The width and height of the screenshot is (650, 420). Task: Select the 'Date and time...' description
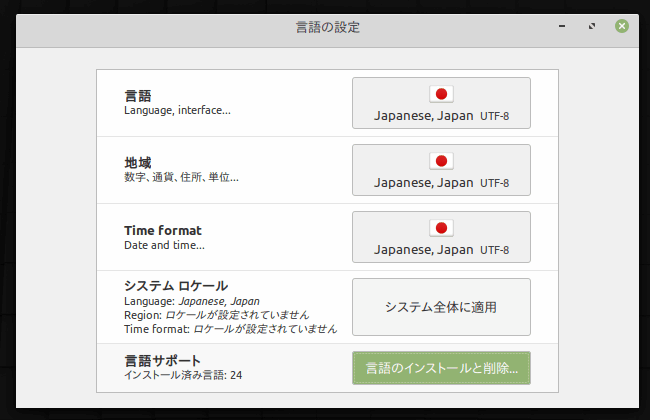tap(165, 245)
